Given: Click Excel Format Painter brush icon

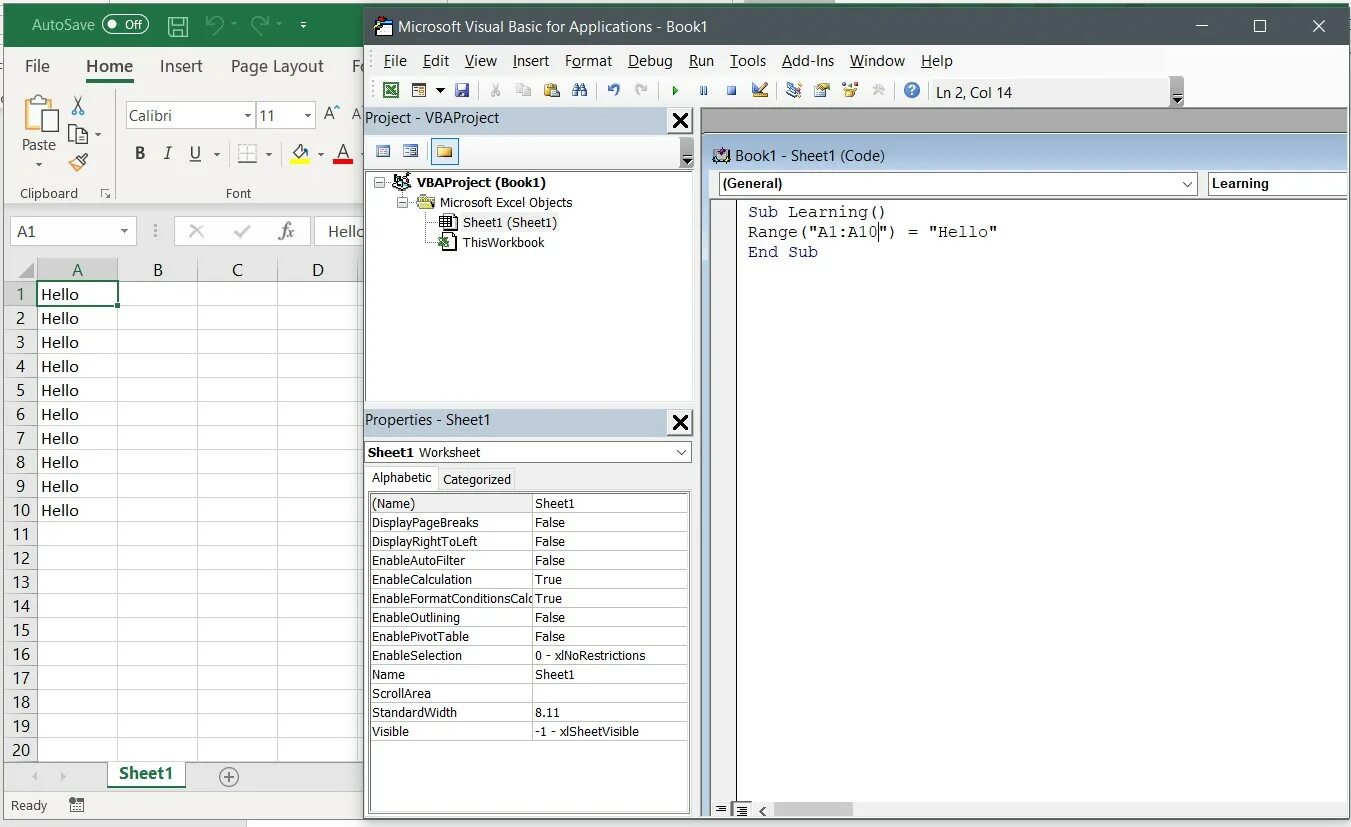Looking at the screenshot, I should tap(78, 162).
